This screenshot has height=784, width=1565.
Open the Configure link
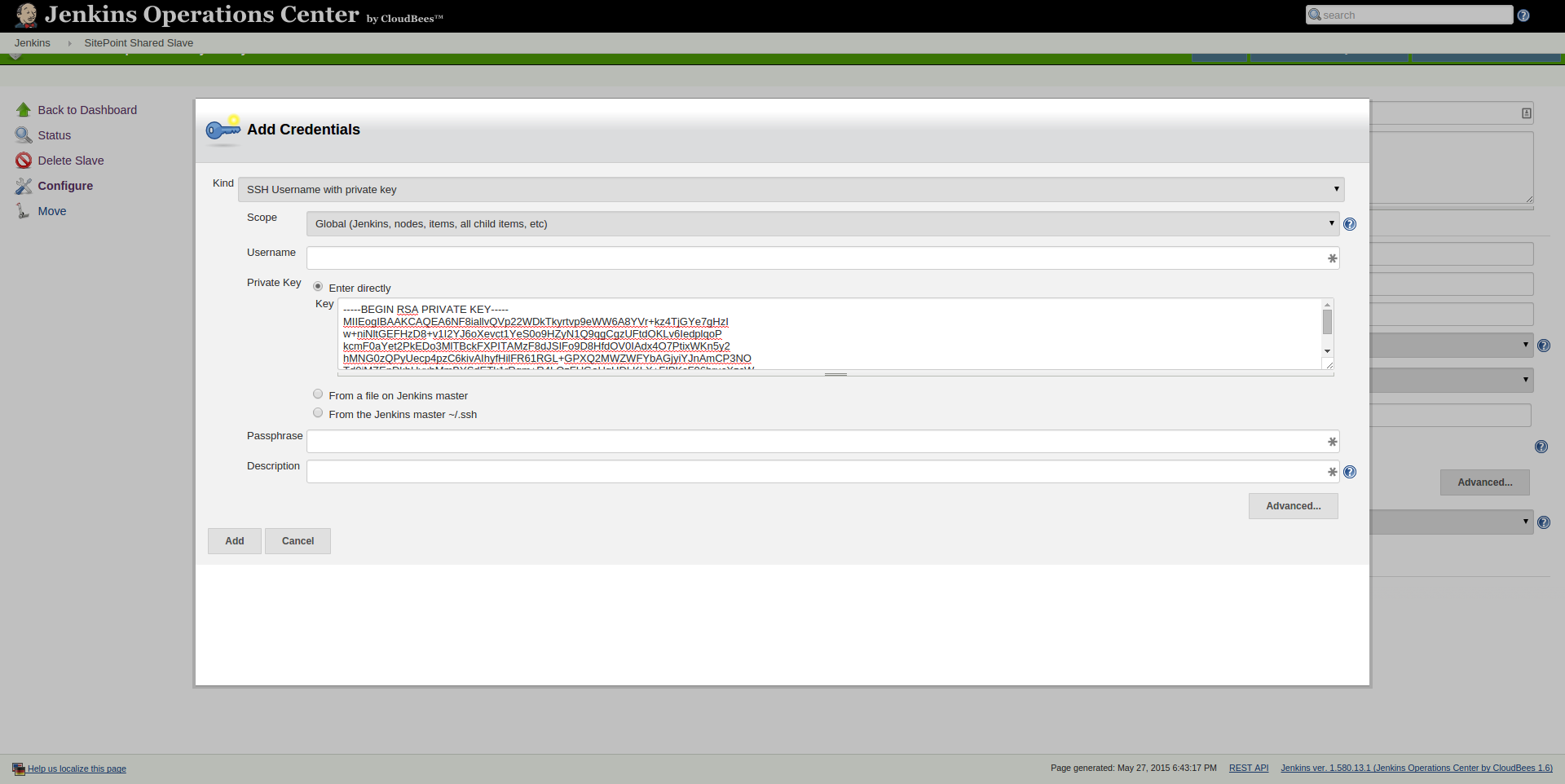(x=65, y=186)
